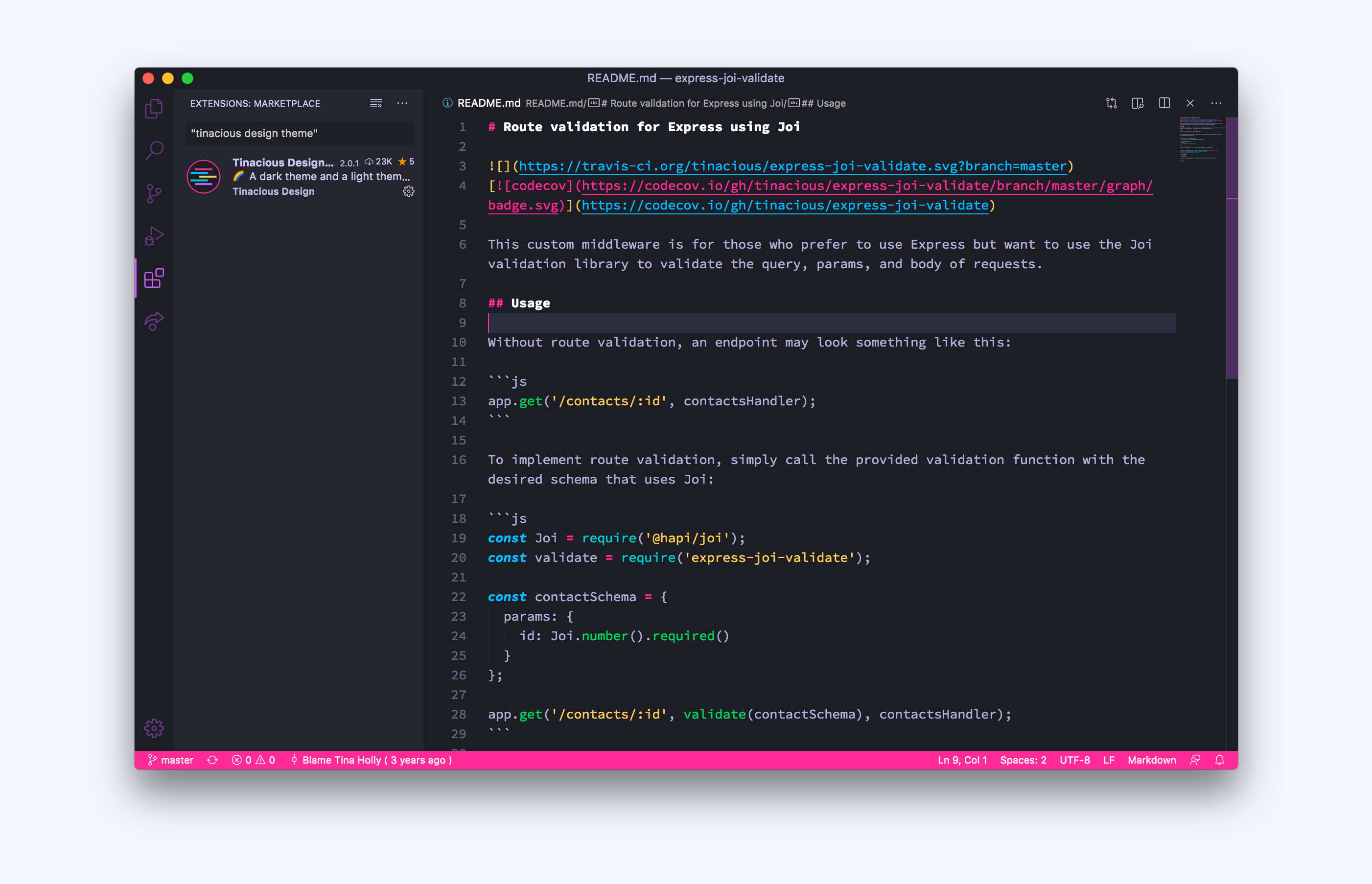Open the Explorer view in activity bar
The width and height of the screenshot is (1372, 884).
[154, 109]
